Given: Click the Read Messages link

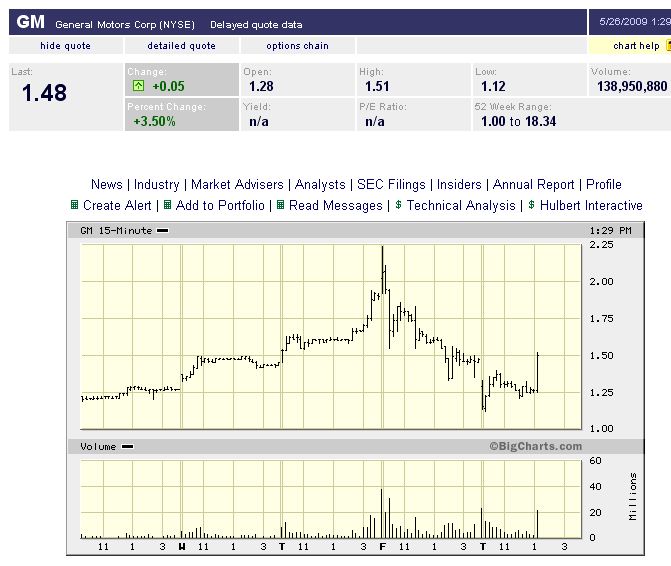Looking at the screenshot, I should pyautogui.click(x=336, y=205).
